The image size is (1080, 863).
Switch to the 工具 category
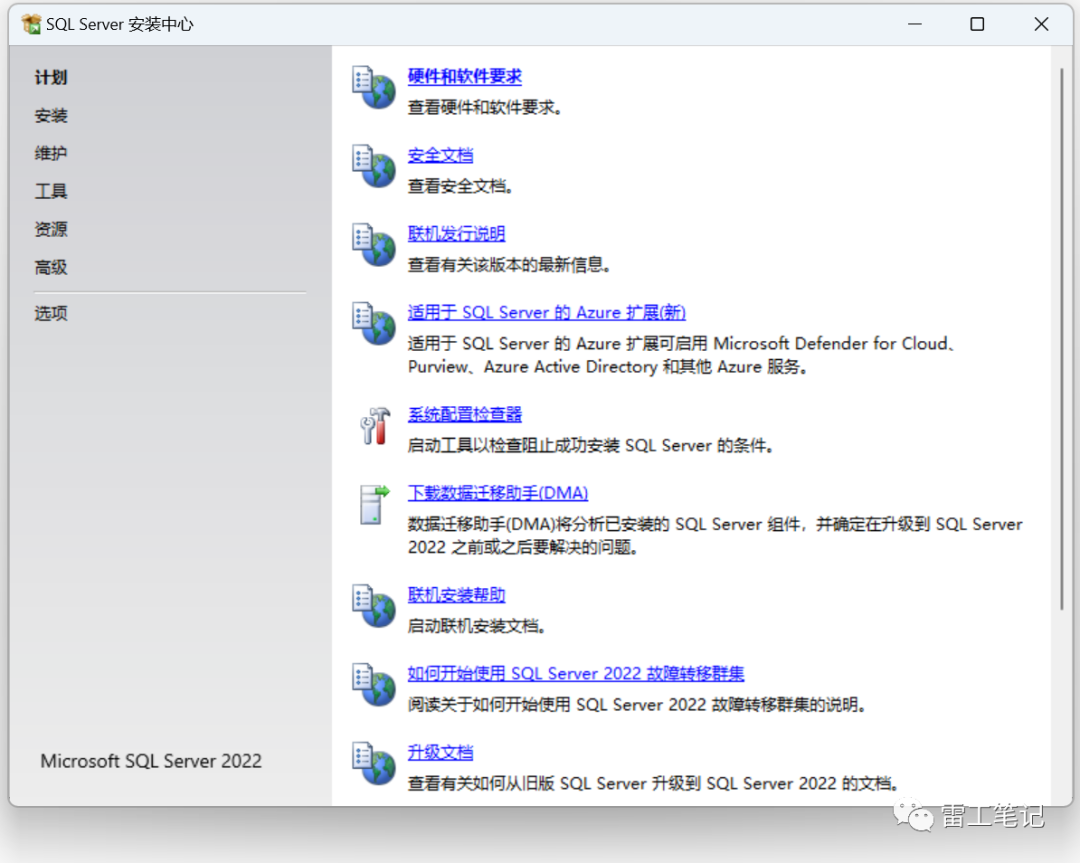pyautogui.click(x=51, y=191)
